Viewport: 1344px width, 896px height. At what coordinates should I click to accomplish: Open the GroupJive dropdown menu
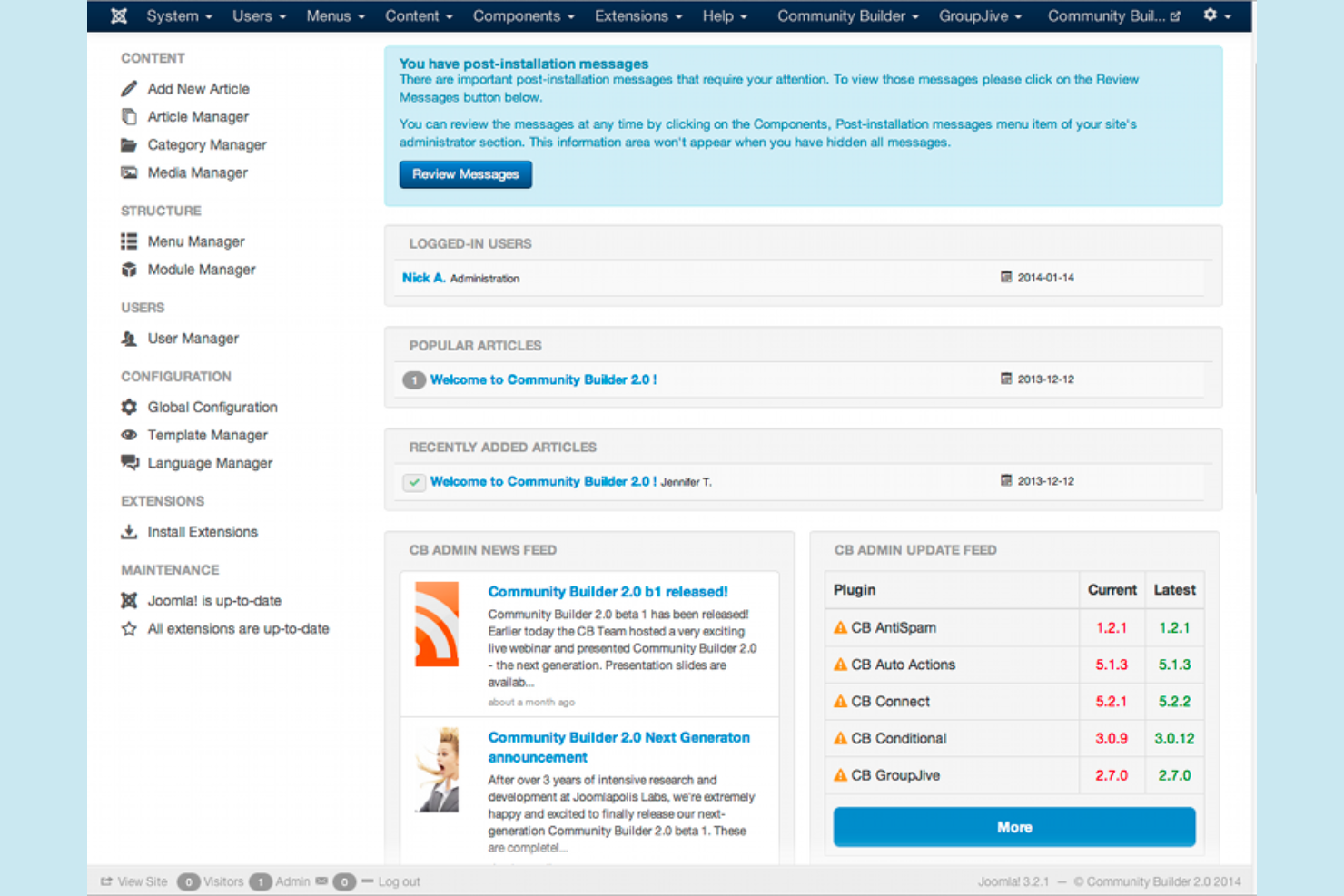tap(980, 16)
